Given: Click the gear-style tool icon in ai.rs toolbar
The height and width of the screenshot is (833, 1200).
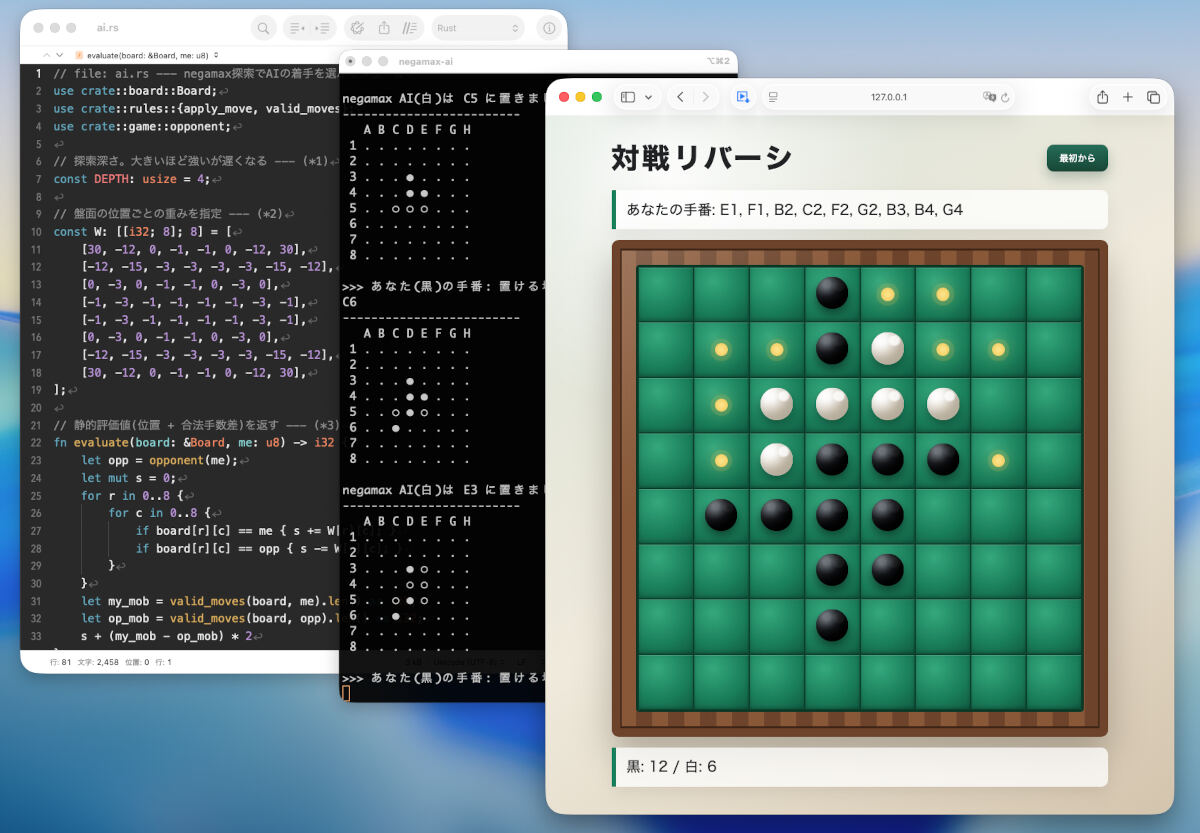Looking at the screenshot, I should 357,28.
